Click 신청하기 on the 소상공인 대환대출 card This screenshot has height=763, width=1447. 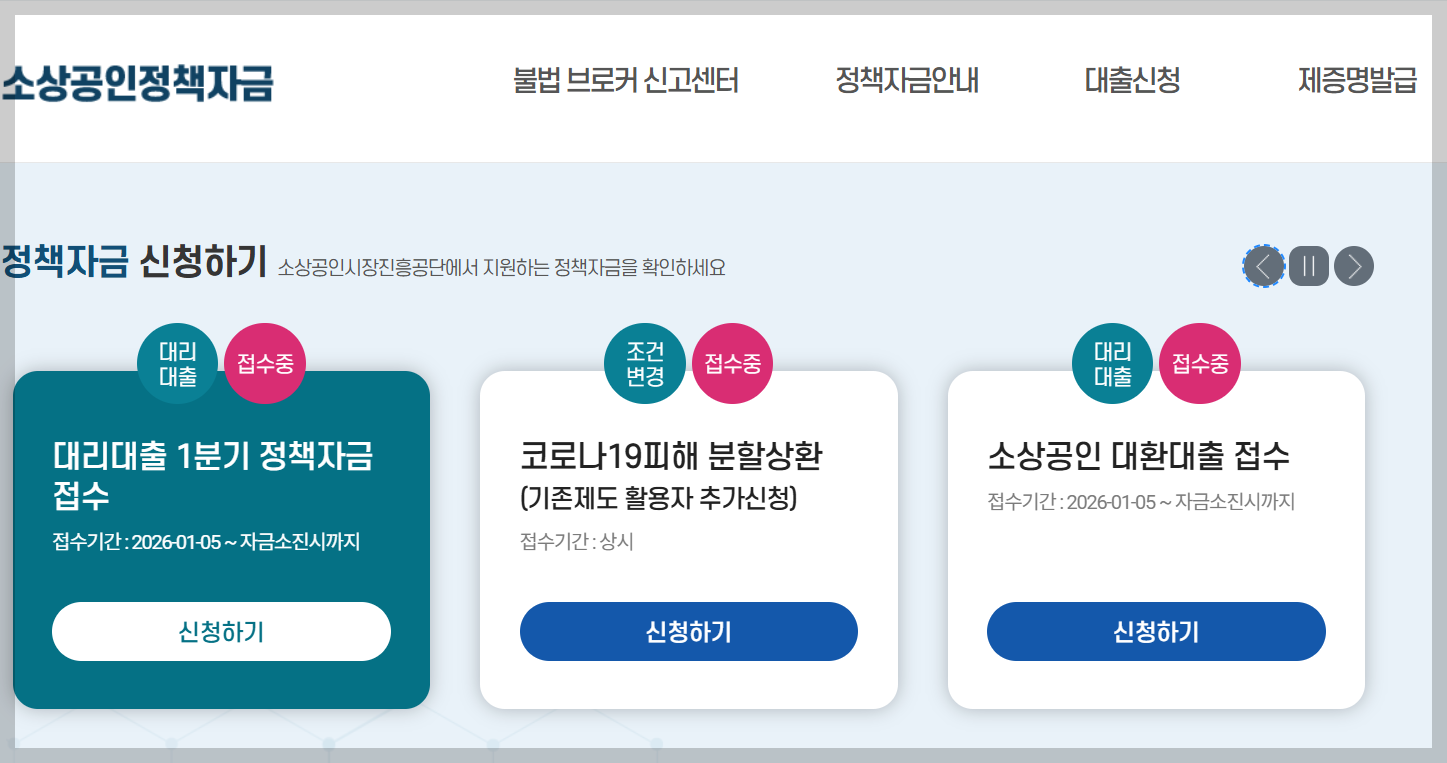pyautogui.click(x=1156, y=631)
